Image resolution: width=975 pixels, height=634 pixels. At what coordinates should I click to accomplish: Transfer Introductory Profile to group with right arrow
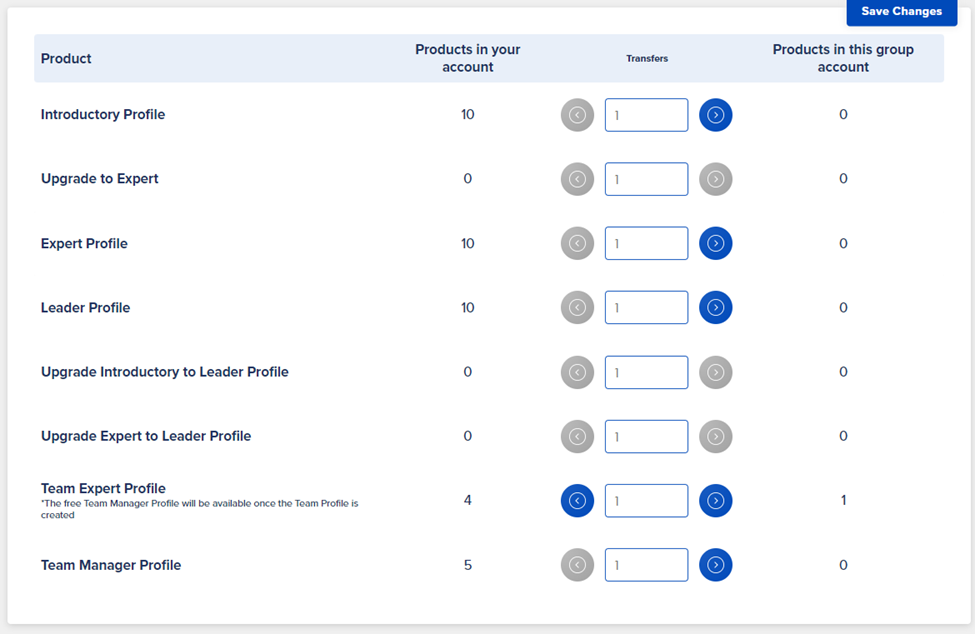click(x=715, y=115)
